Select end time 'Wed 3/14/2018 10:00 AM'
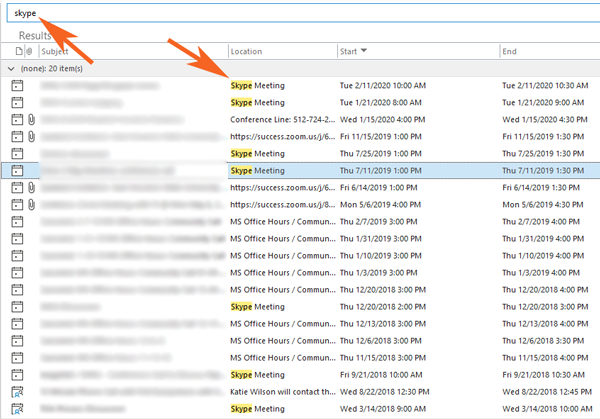This screenshot has height=419, width=600. [547, 409]
